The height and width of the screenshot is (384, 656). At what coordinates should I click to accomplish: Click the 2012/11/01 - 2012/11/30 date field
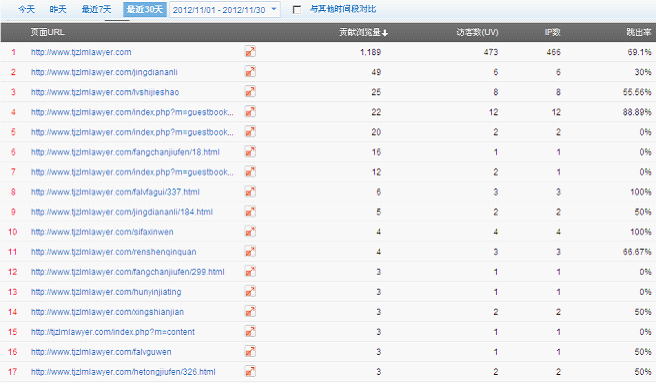click(224, 10)
